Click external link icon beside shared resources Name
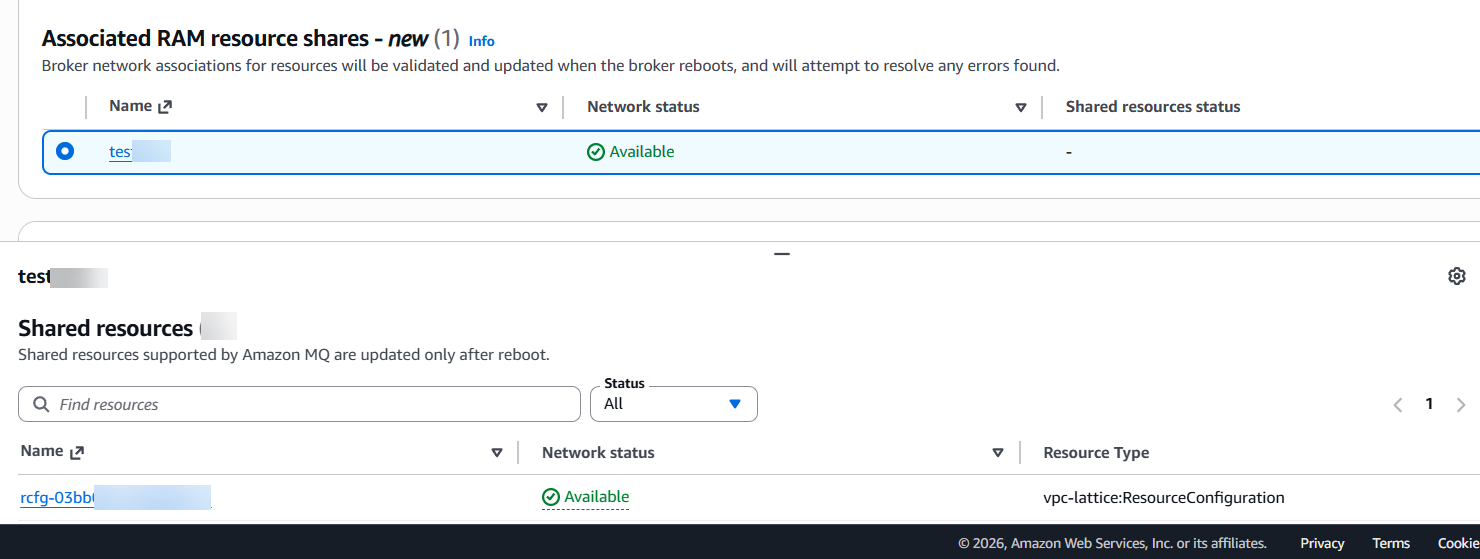This screenshot has height=559, width=1480. click(77, 452)
